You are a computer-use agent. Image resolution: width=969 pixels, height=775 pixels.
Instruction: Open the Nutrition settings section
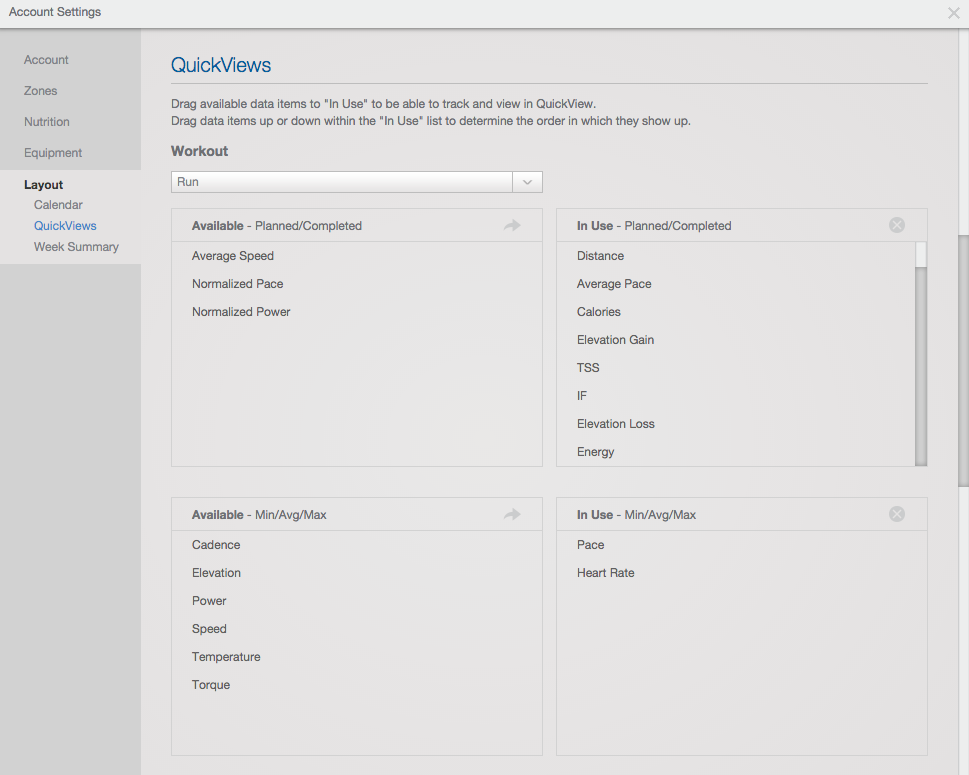coord(47,122)
